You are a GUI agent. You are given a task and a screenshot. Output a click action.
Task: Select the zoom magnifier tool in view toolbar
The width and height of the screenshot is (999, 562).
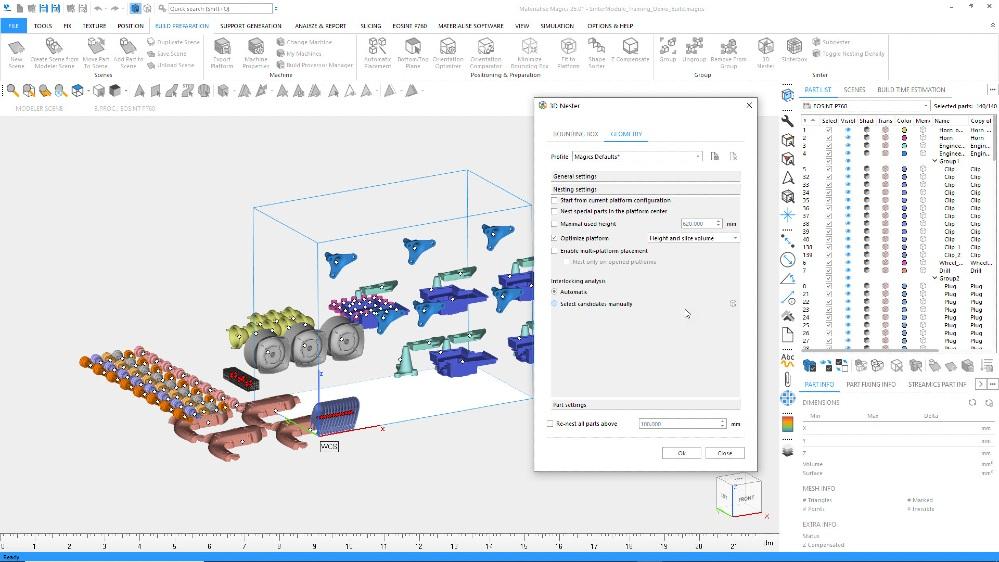[13, 90]
